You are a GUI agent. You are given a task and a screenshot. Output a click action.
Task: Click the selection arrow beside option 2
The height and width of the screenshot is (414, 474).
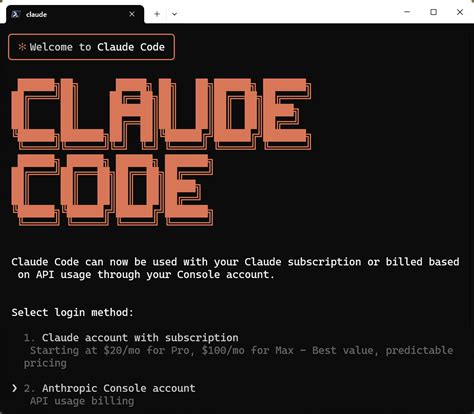pyautogui.click(x=14, y=388)
